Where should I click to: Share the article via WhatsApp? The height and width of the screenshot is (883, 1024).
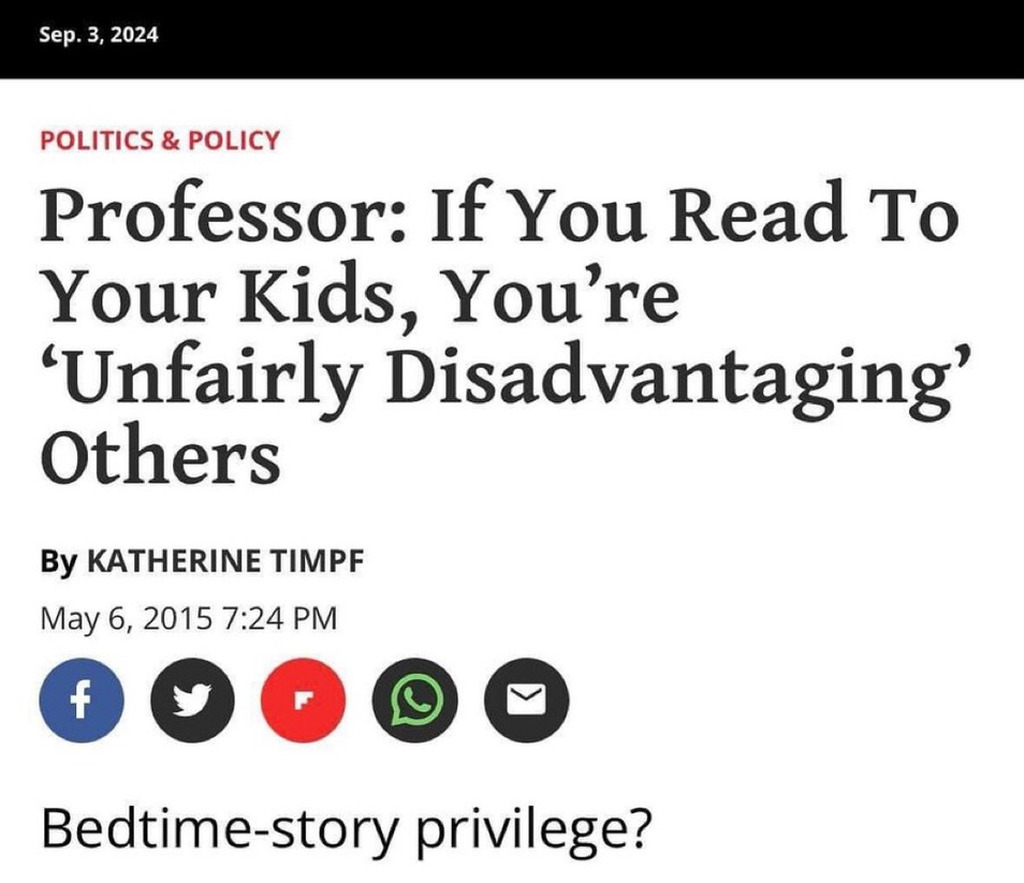pyautogui.click(x=414, y=702)
